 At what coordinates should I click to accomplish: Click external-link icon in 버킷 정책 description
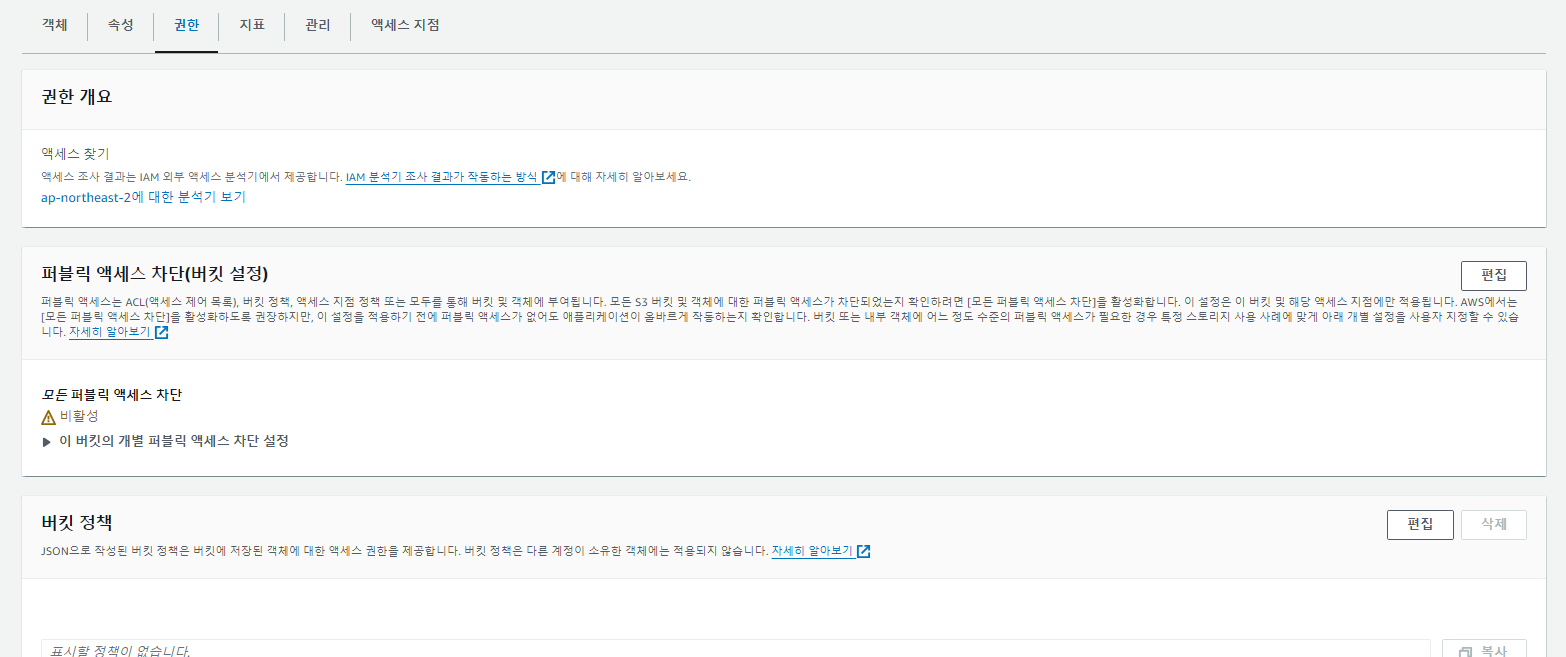(x=863, y=551)
